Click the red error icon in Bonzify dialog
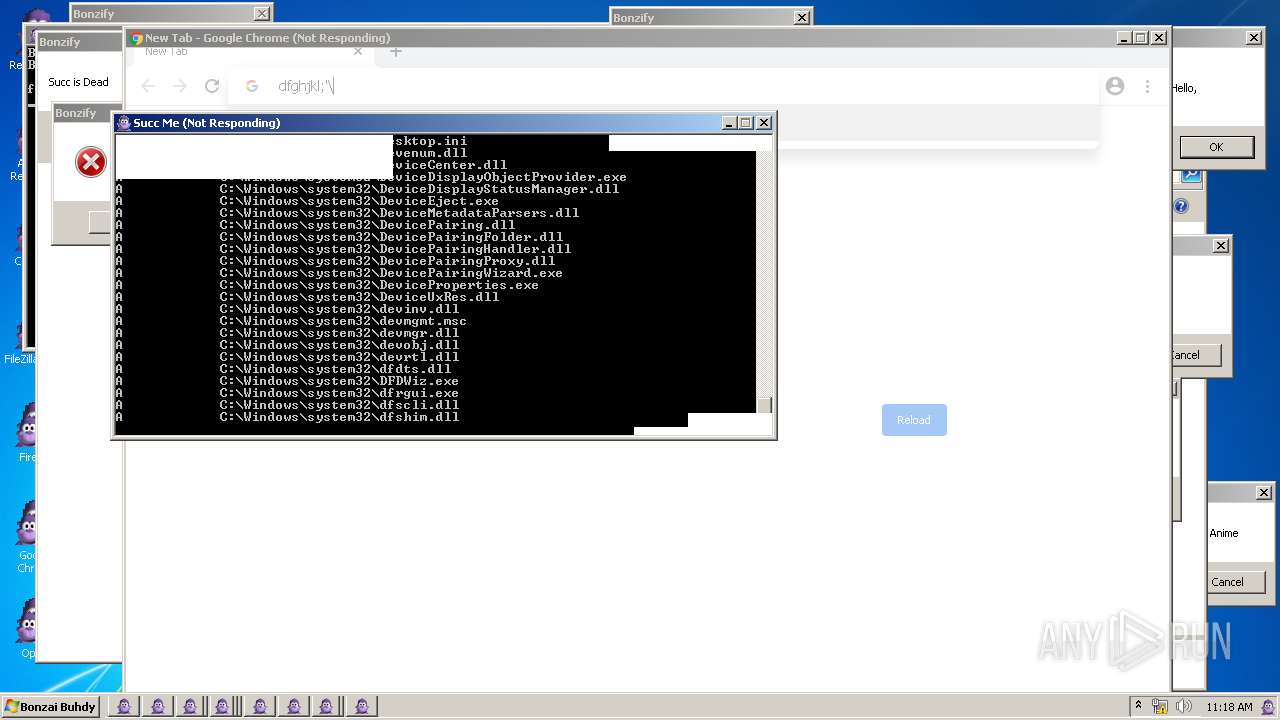The width and height of the screenshot is (1280, 720). pyautogui.click(x=91, y=162)
